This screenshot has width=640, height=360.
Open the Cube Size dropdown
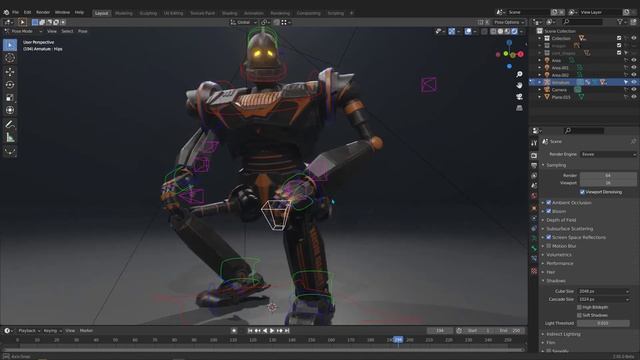pos(603,291)
